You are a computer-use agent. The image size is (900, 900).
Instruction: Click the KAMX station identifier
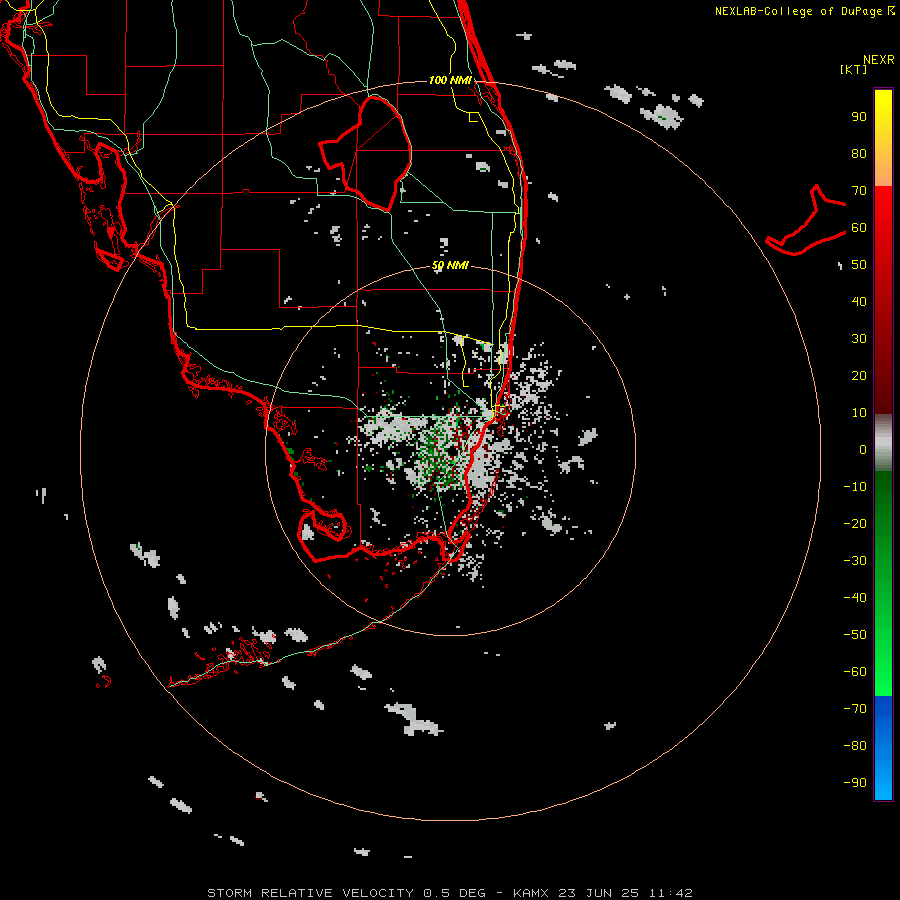click(531, 893)
